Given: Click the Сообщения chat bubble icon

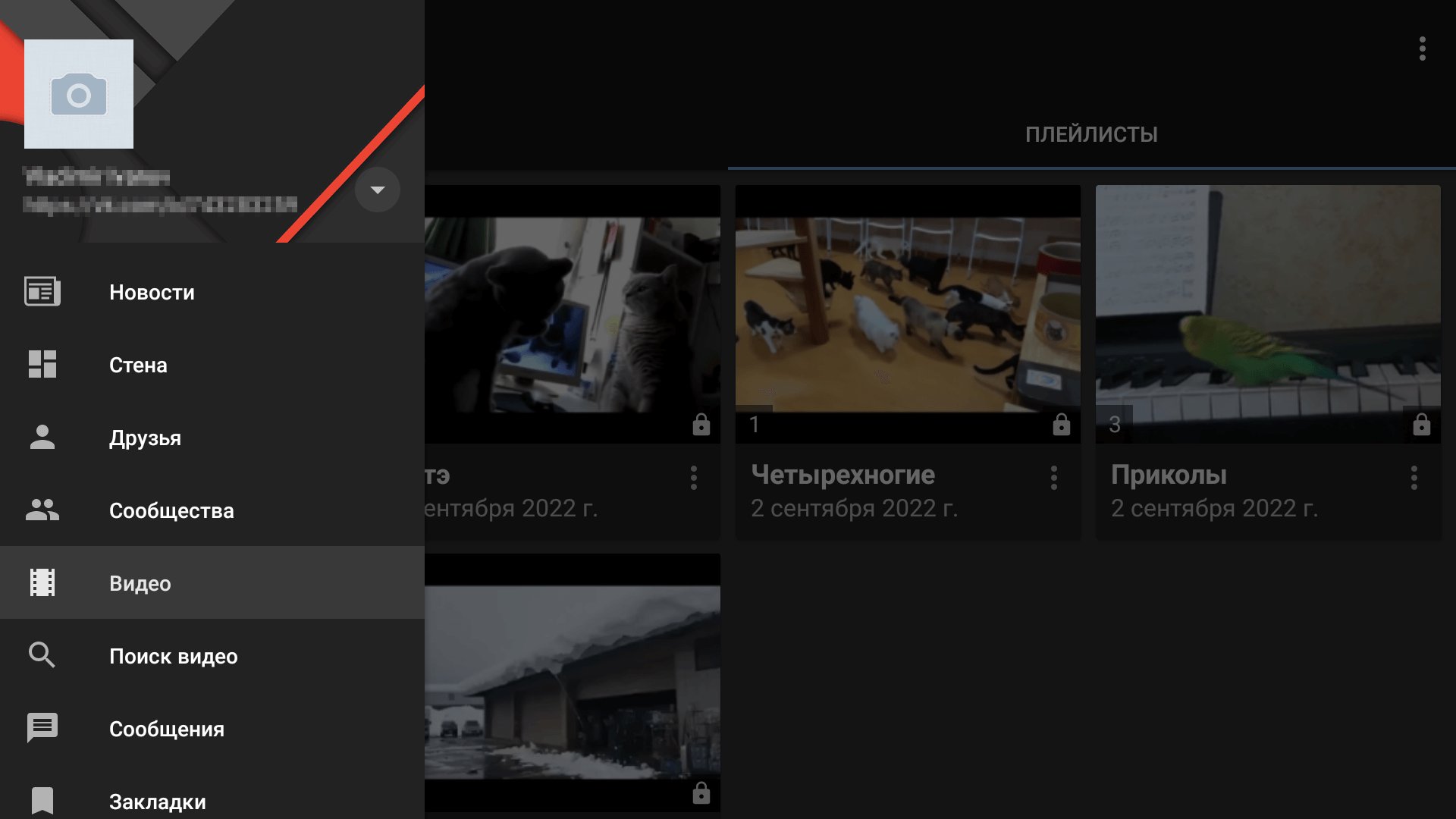Looking at the screenshot, I should (x=42, y=729).
